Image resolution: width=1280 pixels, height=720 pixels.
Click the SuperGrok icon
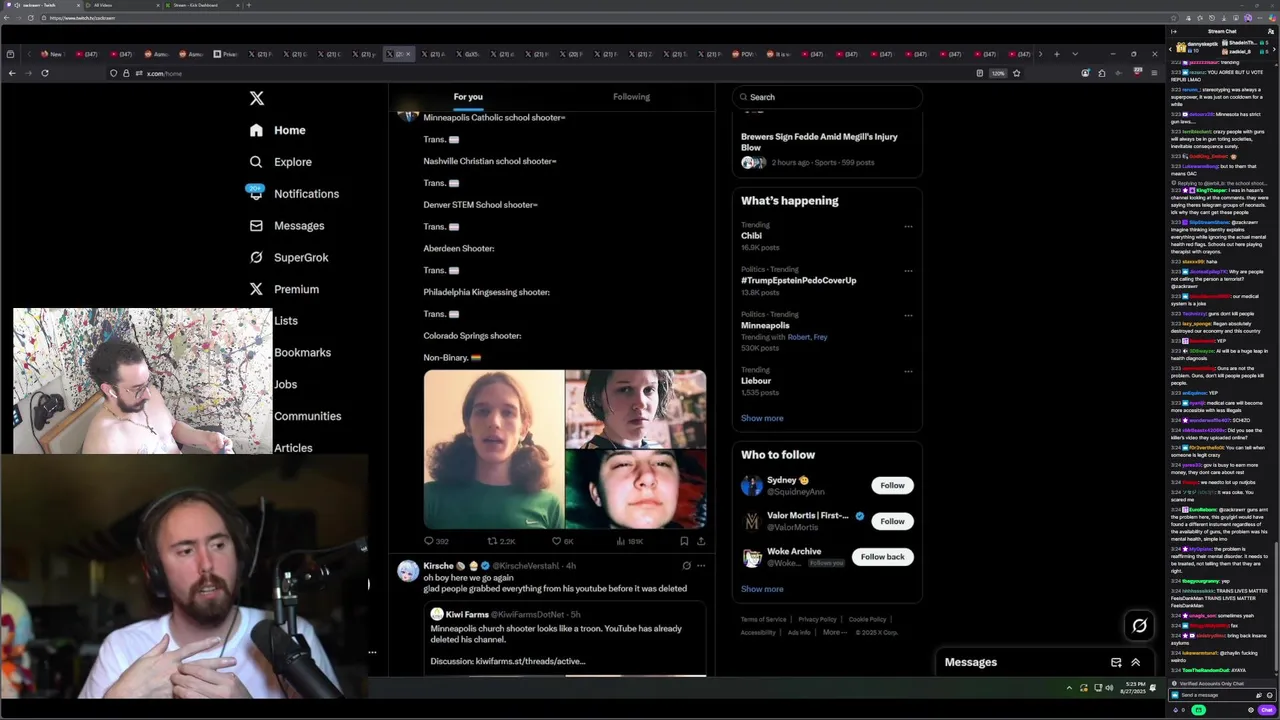click(x=256, y=258)
